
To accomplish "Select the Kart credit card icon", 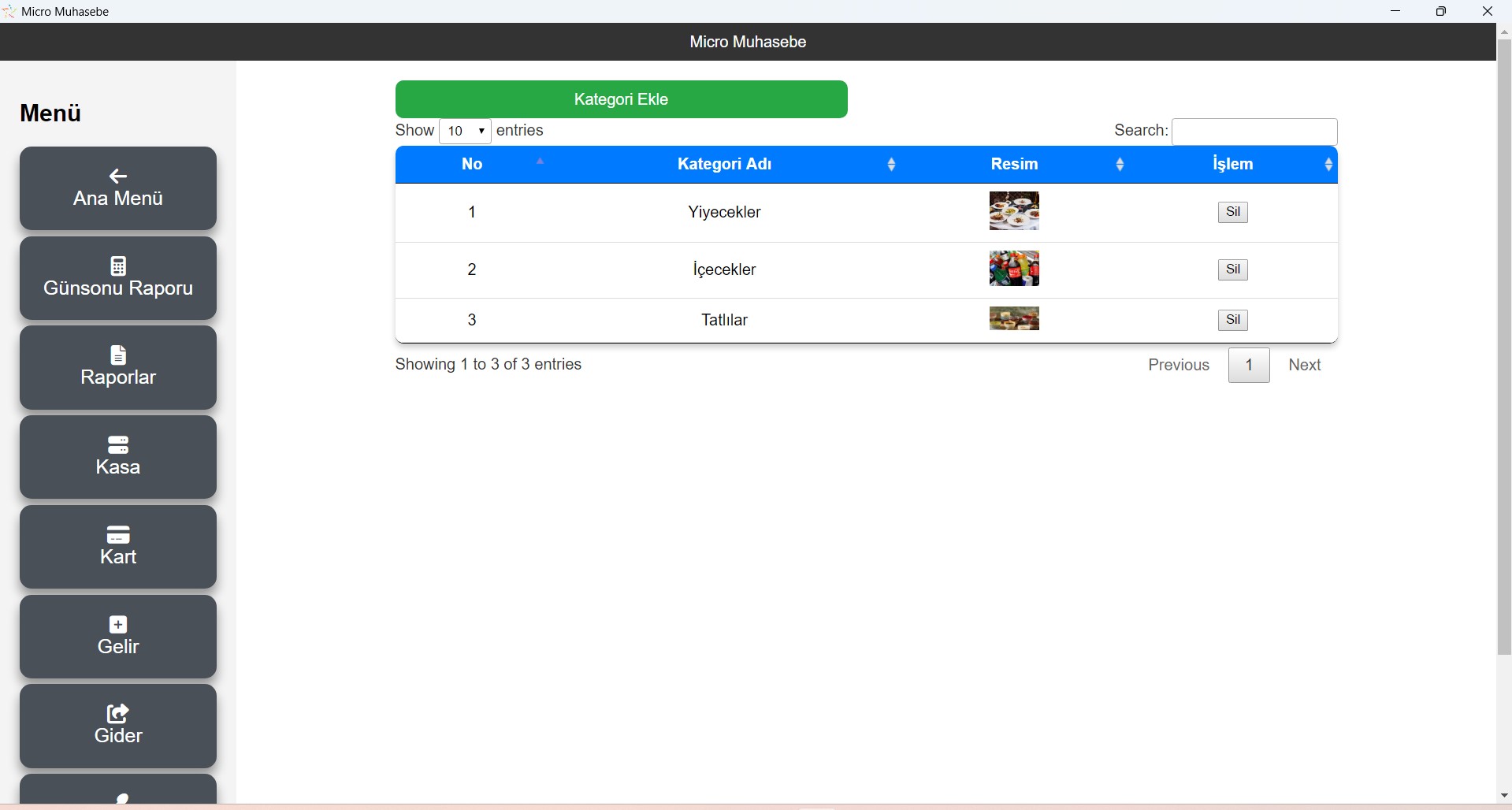I will click(118, 535).
